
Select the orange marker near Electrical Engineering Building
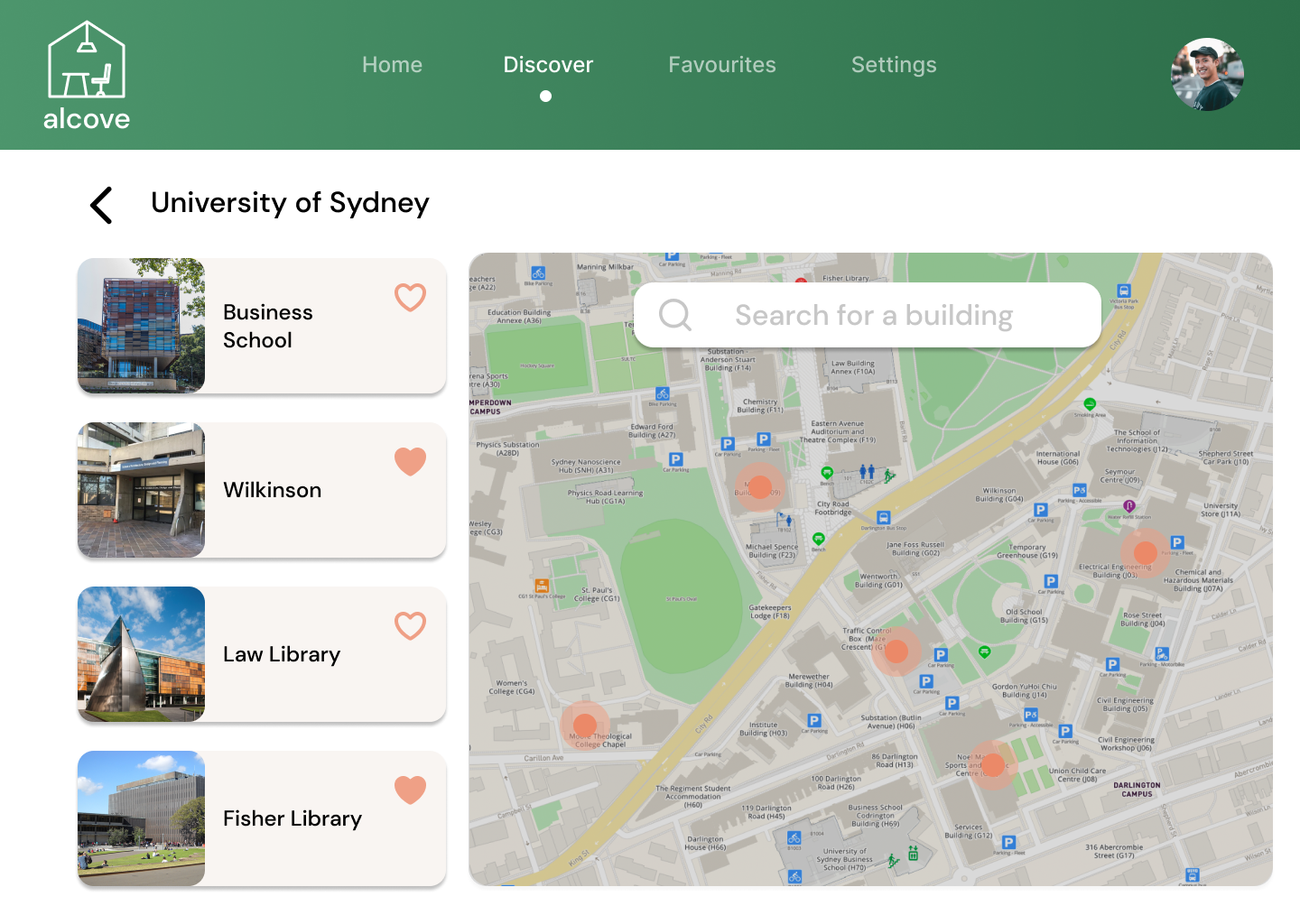[1146, 552]
